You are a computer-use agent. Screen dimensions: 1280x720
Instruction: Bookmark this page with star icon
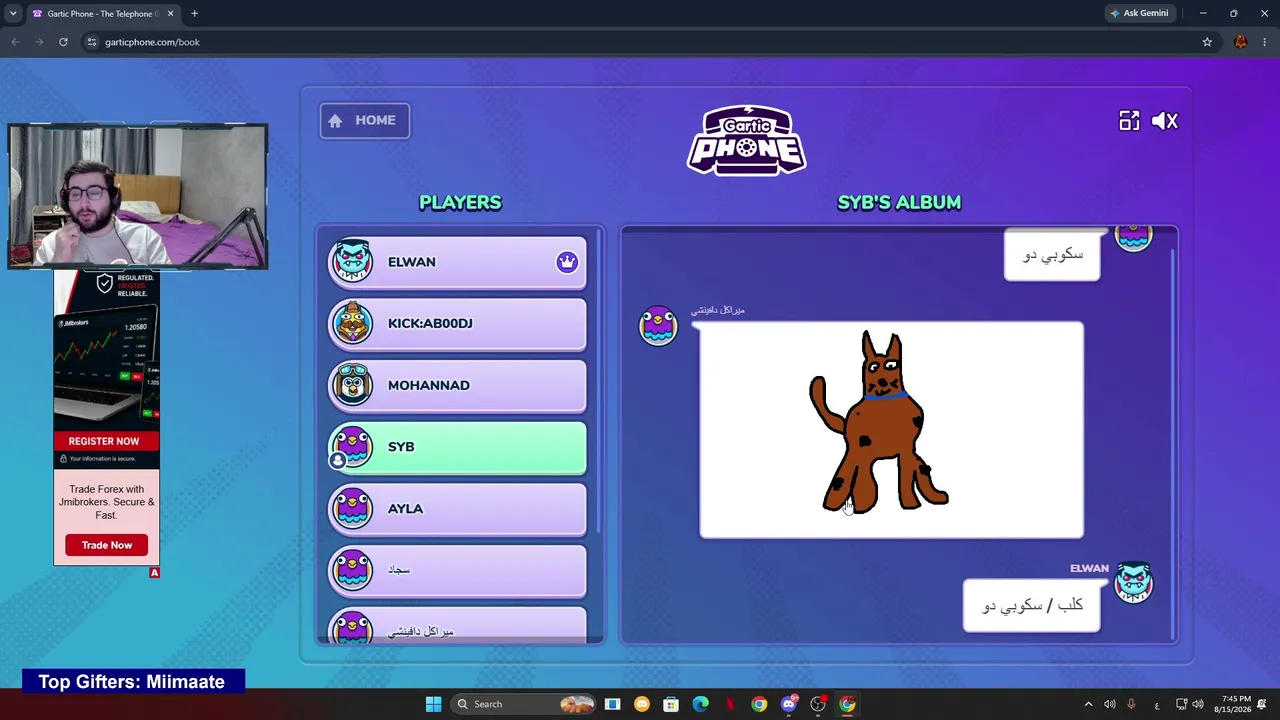click(1207, 42)
